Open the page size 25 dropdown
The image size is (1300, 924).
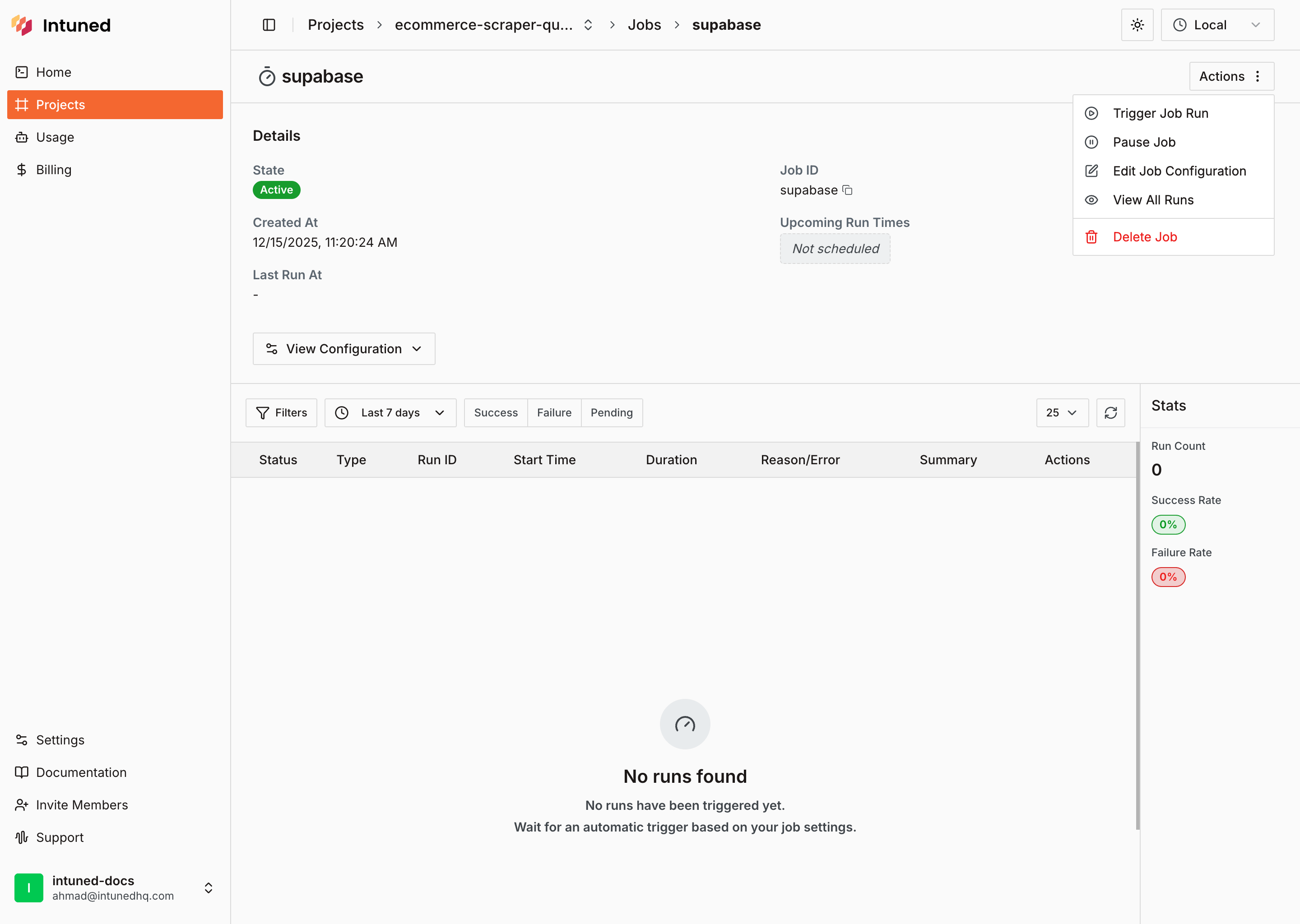click(x=1062, y=412)
